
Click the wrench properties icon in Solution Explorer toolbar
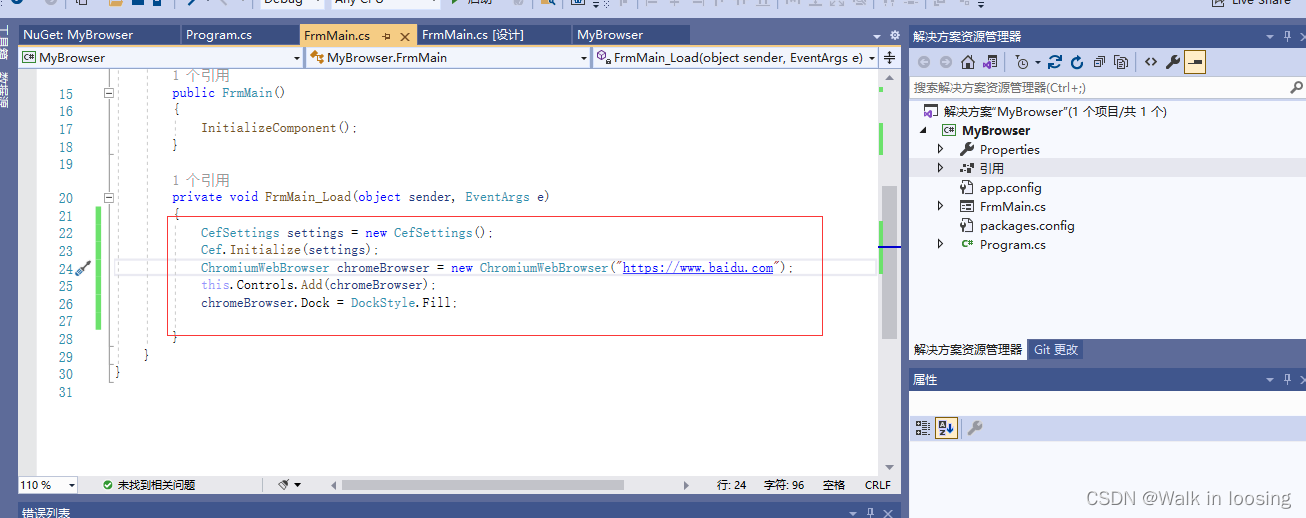tap(1173, 62)
